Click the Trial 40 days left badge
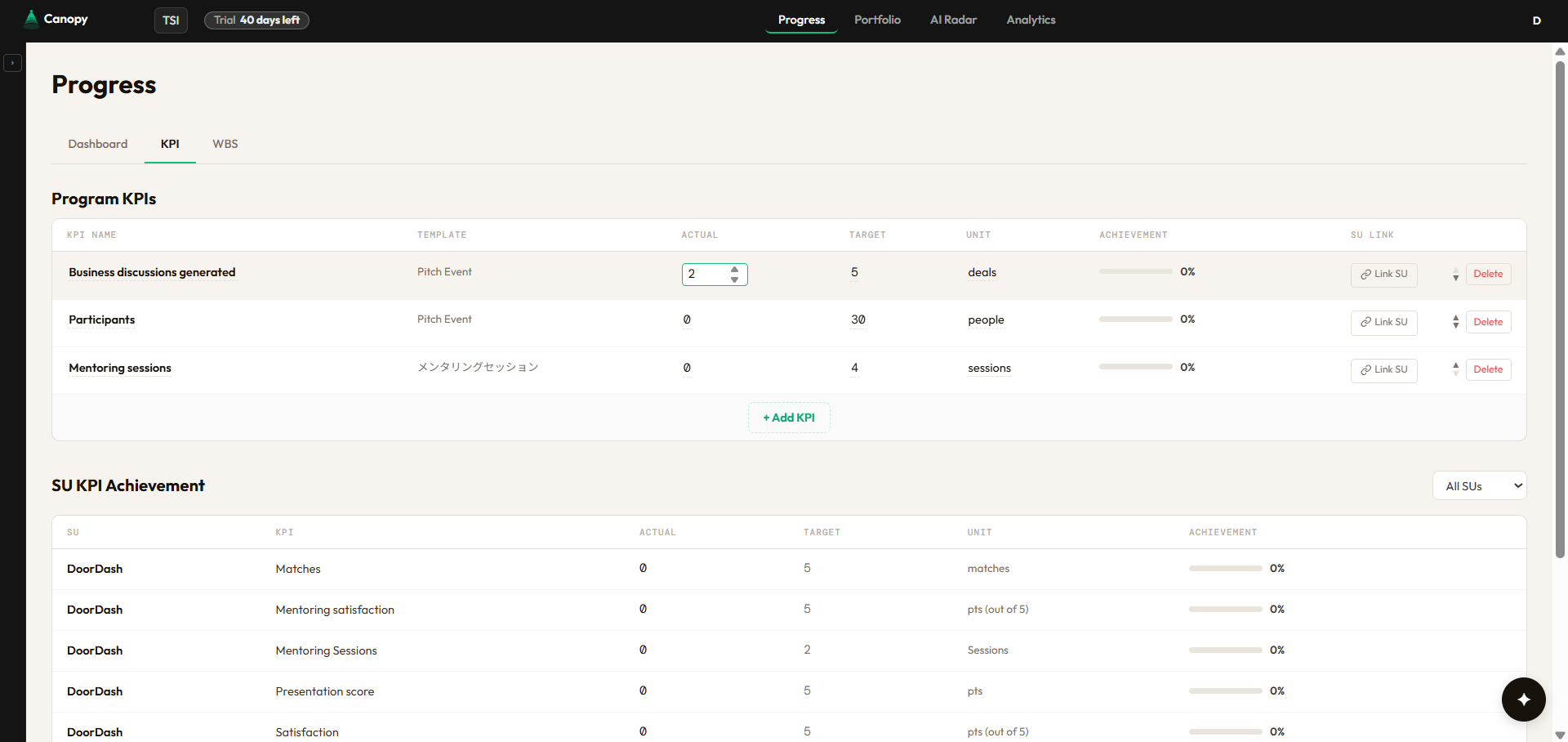 click(256, 20)
